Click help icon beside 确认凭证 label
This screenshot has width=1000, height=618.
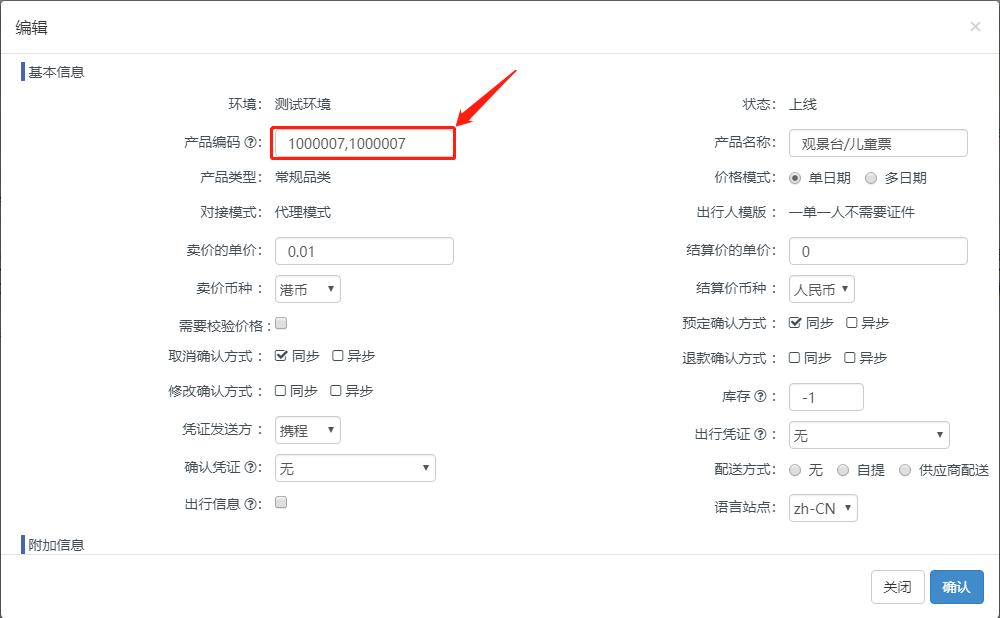(250, 467)
